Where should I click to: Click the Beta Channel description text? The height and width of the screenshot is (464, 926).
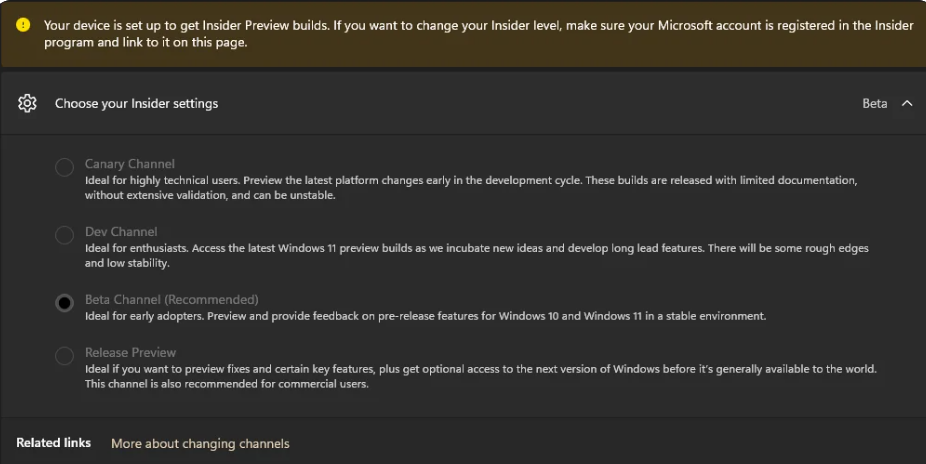pyautogui.click(x=425, y=316)
